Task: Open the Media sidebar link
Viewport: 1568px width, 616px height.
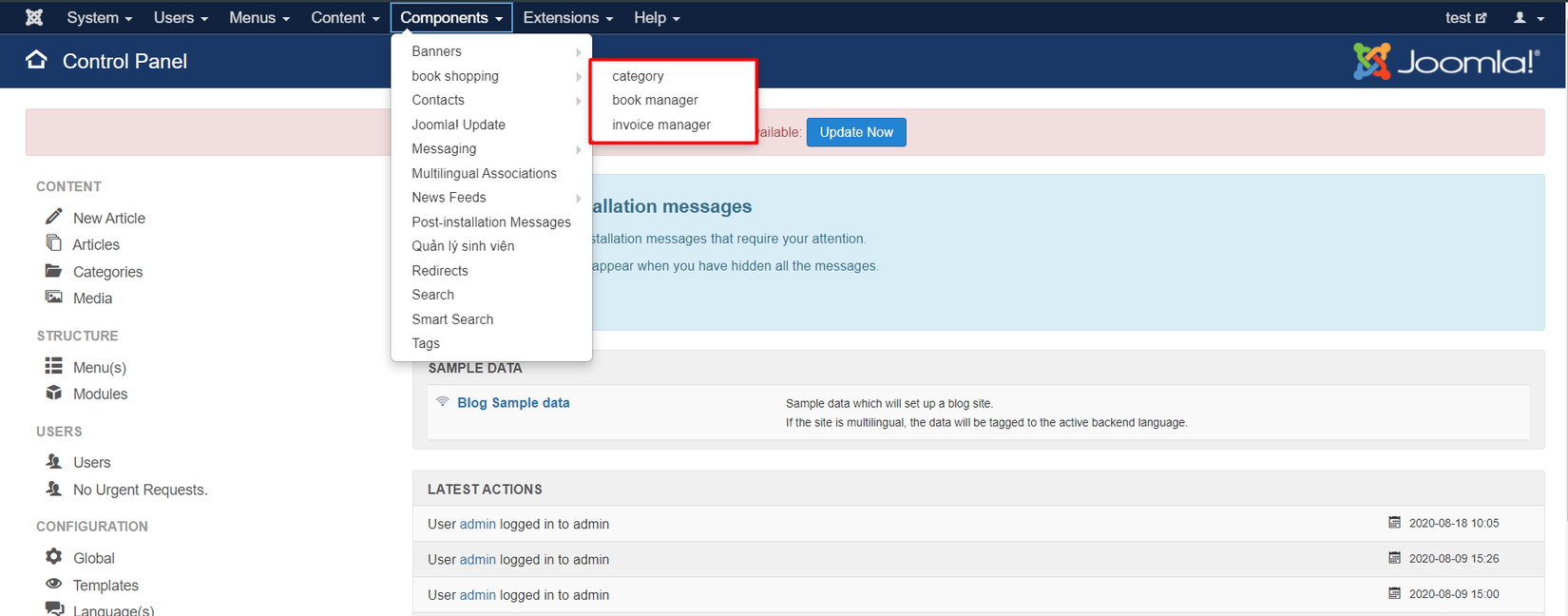Action: 92,298
